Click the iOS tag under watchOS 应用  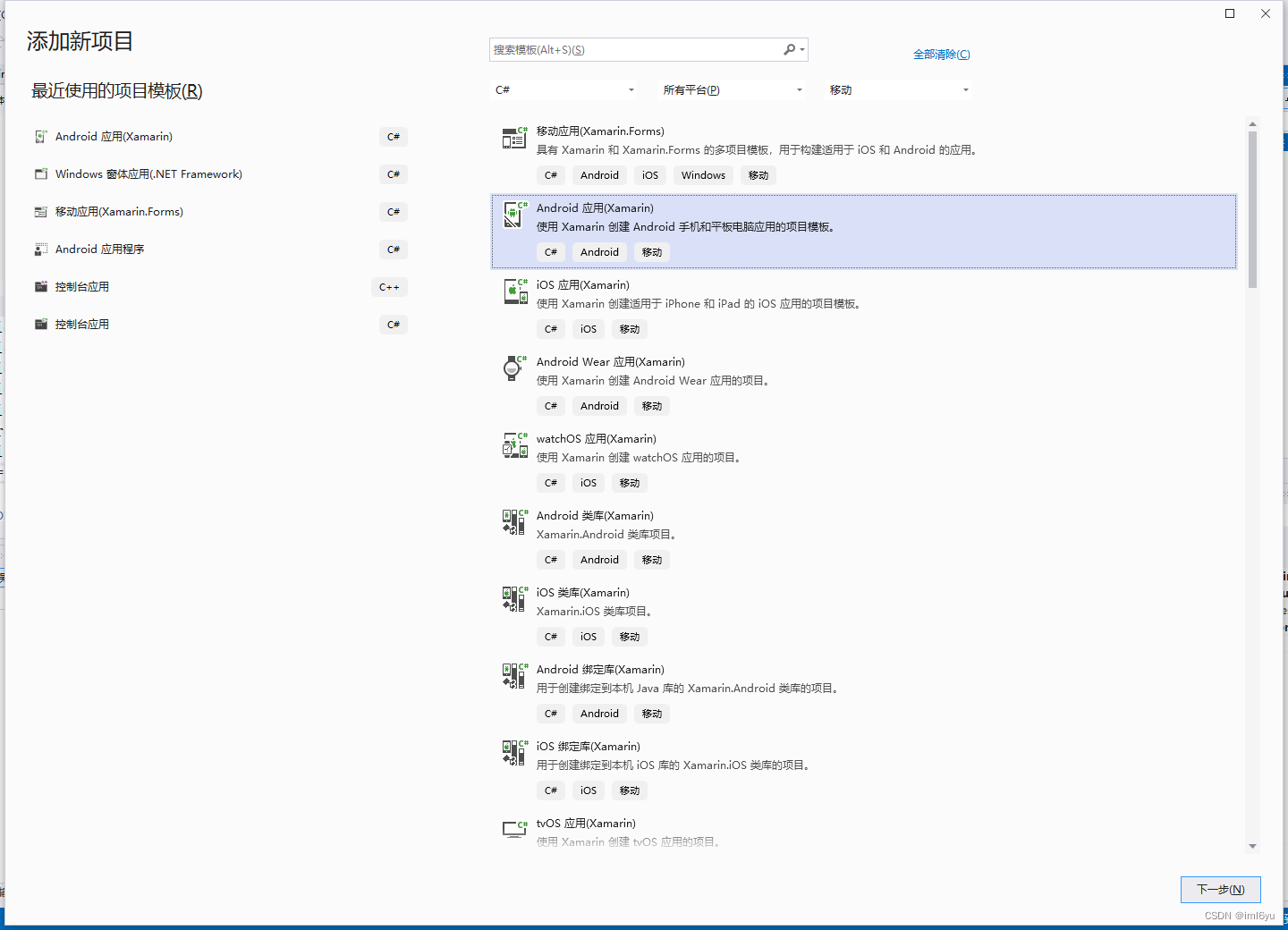point(588,483)
